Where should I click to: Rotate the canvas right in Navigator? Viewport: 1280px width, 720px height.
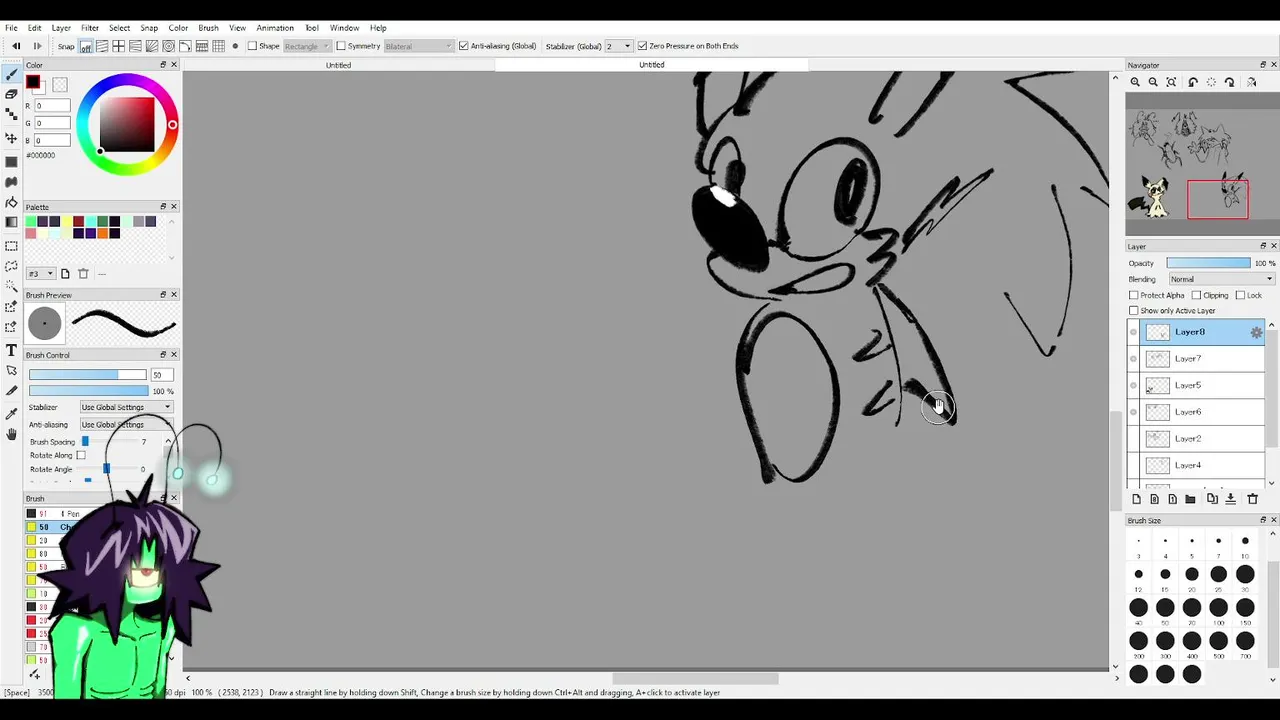click(x=1230, y=82)
